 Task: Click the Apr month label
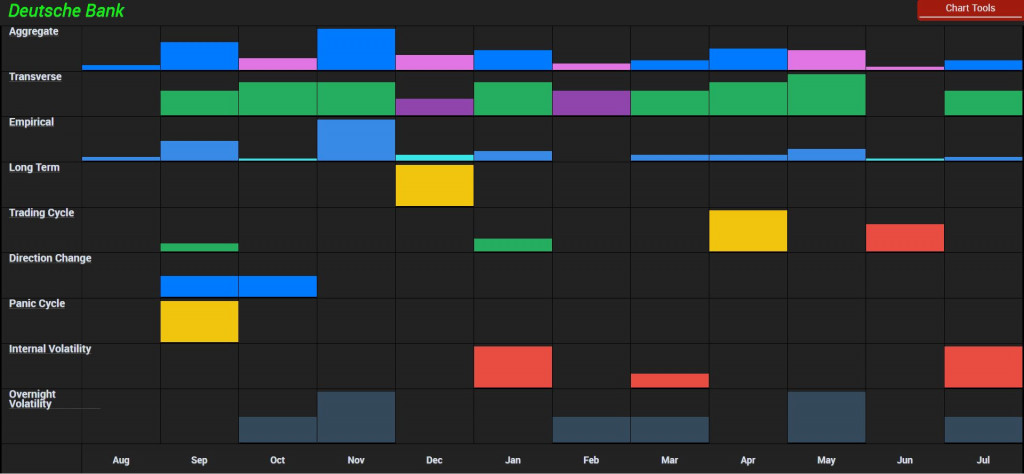(x=748, y=460)
